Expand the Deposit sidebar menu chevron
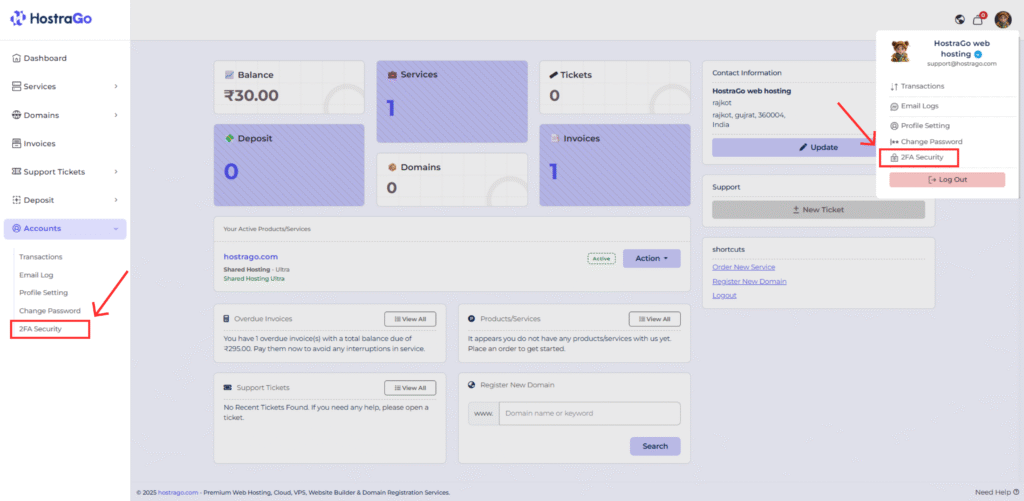The image size is (1024, 501). [x=116, y=200]
